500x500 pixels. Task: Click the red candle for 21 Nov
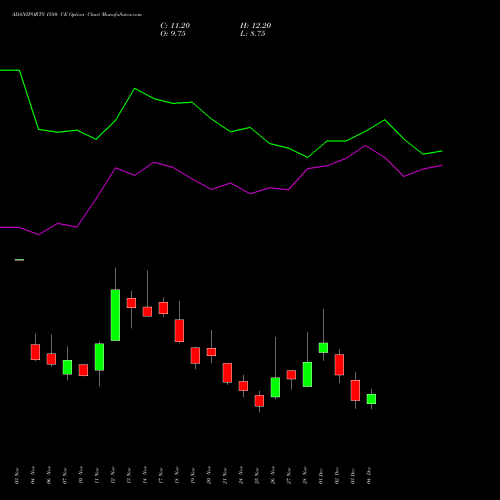[x=227, y=373]
